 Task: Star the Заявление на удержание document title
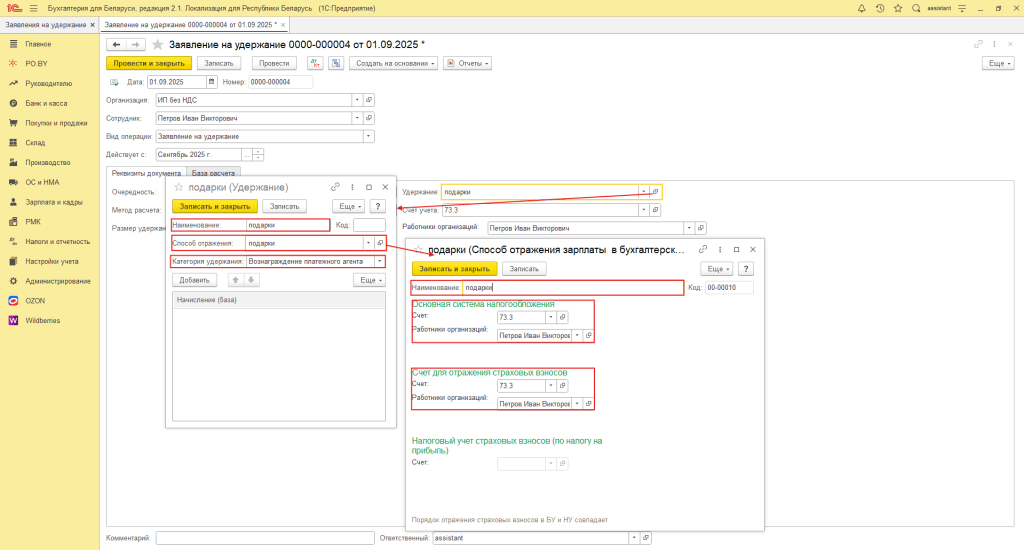tap(157, 44)
